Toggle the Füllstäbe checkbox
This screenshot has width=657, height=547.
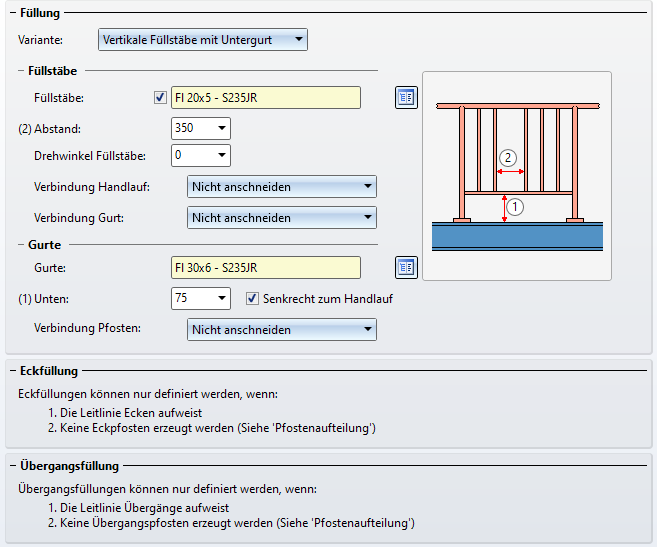coord(160,97)
